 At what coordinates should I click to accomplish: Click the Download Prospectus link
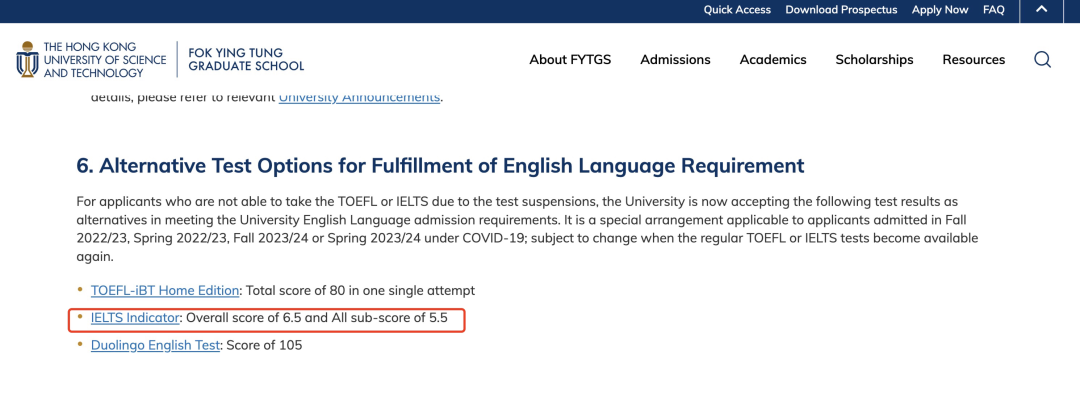(841, 10)
